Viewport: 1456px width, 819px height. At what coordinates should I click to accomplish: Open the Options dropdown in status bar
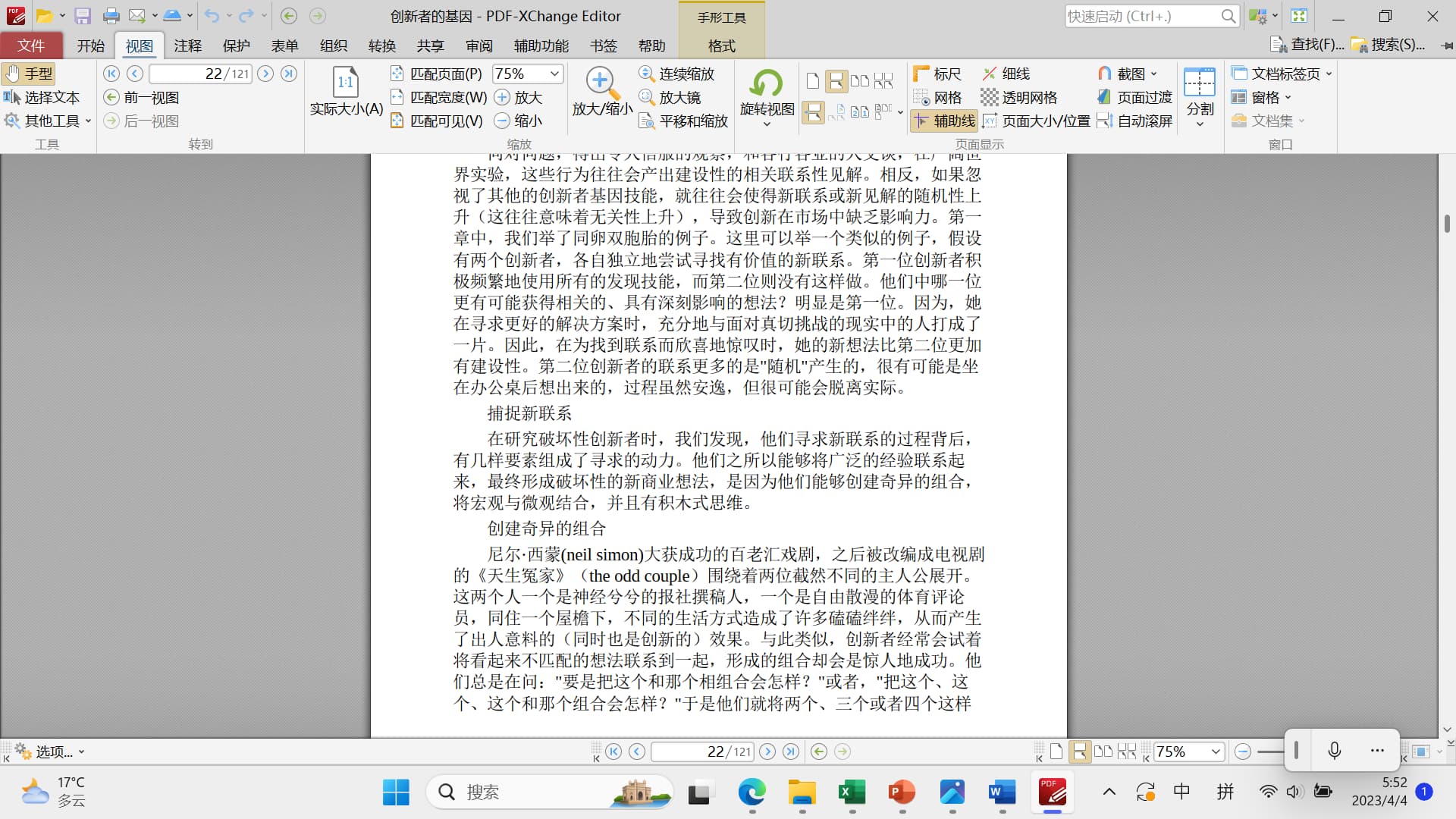coord(50,752)
